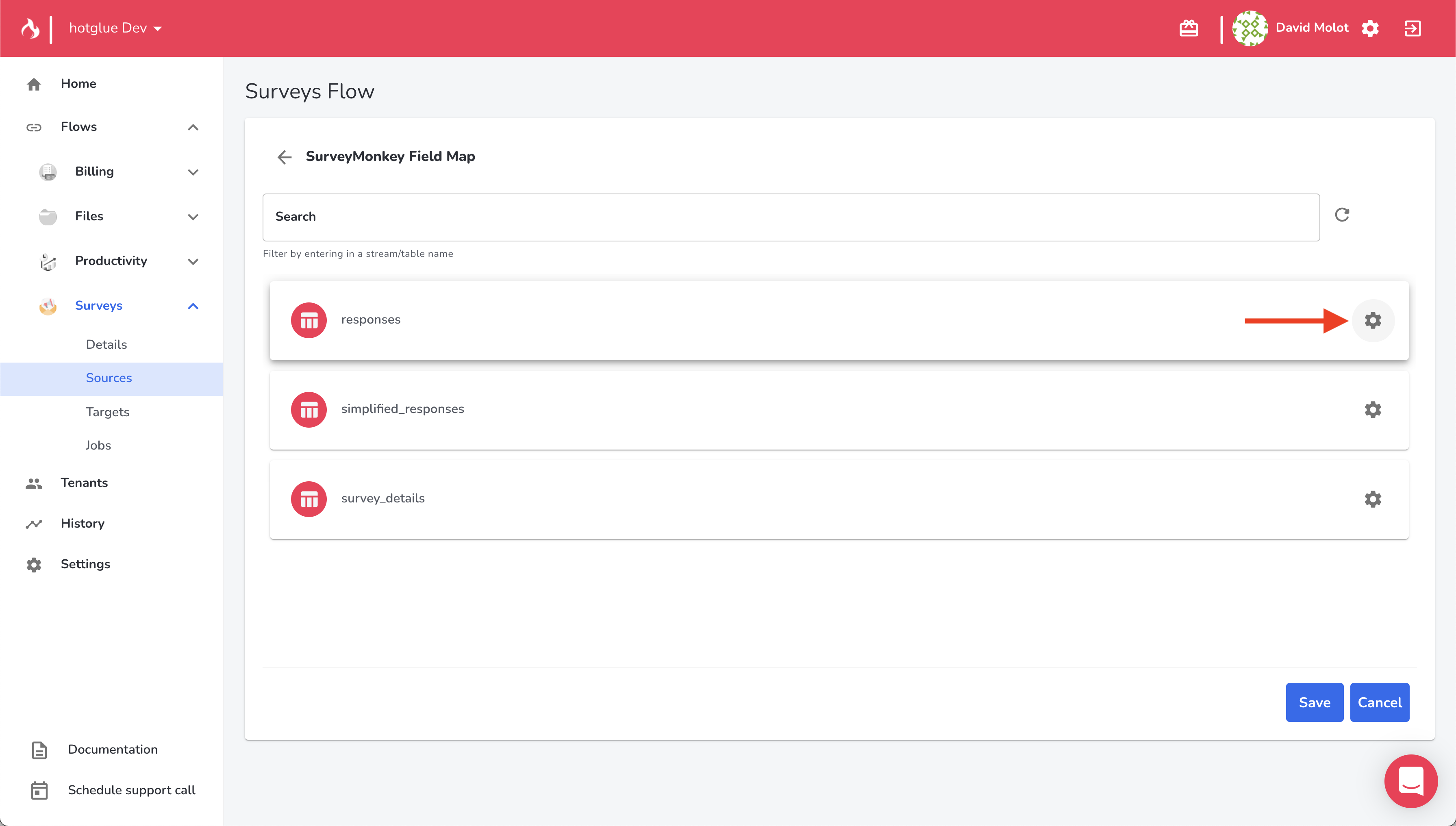The image size is (1456, 826).
Task: Click the refresh icon beside search
Action: [x=1341, y=215]
